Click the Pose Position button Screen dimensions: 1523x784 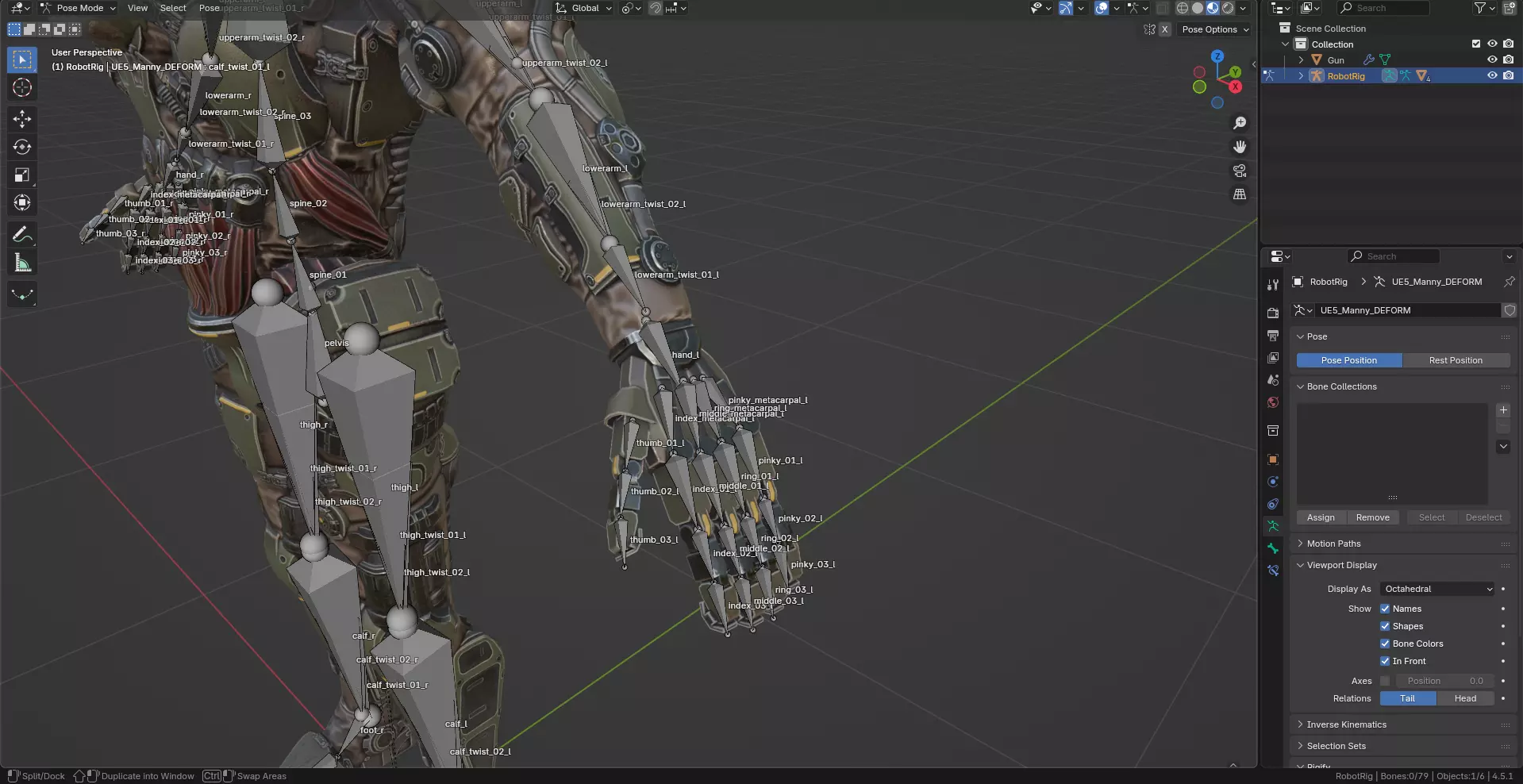pyautogui.click(x=1349, y=360)
